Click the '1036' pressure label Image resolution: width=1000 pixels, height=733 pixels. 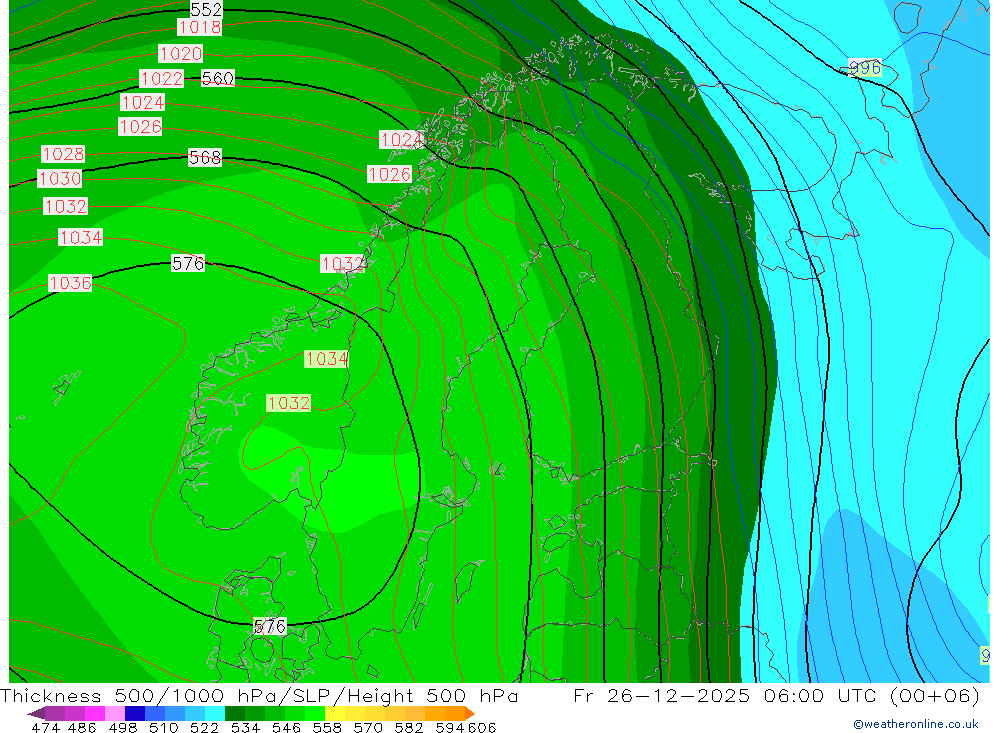pyautogui.click(x=70, y=283)
